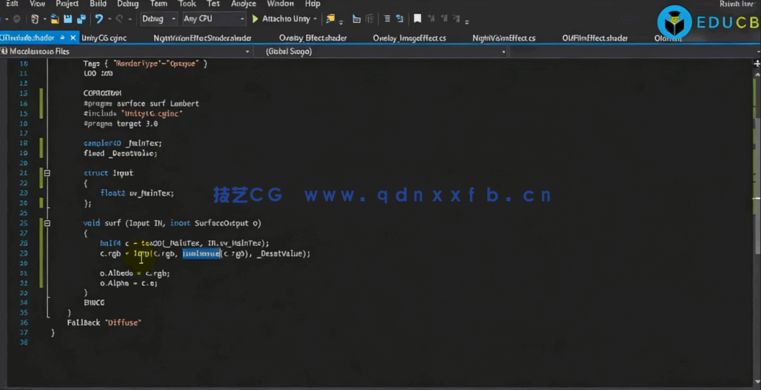Switch to the Overlay_Effect.shader tab
Screen dimensions: 761x390
coord(313,38)
